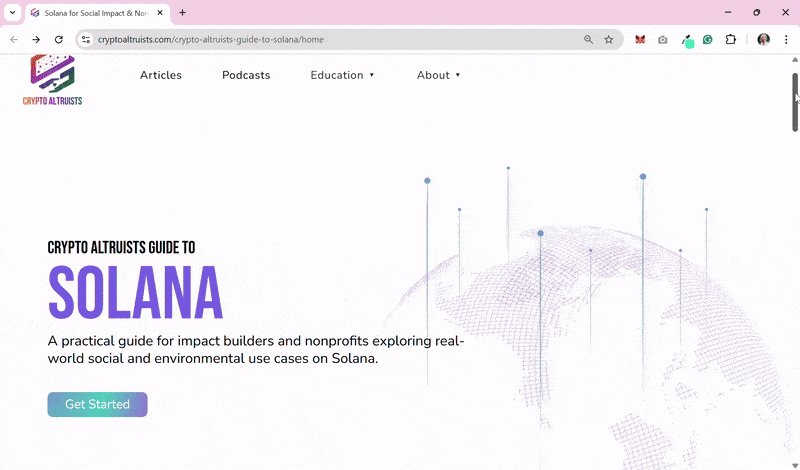800x470 pixels.
Task: Click the camera screenshot extension icon
Action: click(663, 40)
